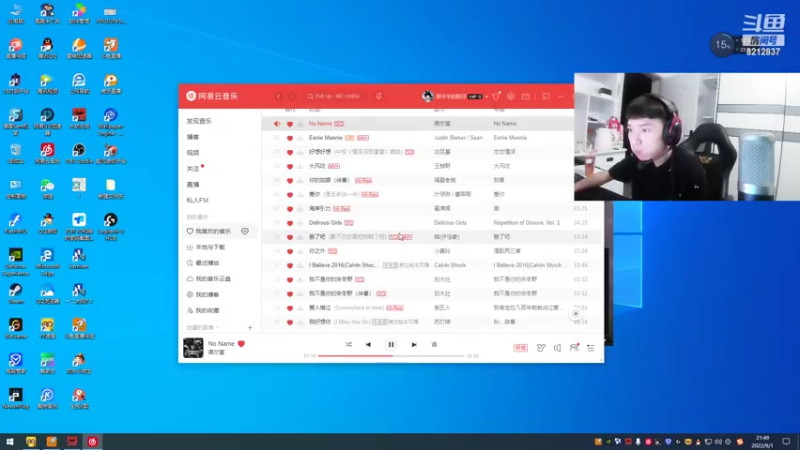Image resolution: width=800 pixels, height=450 pixels.
Task: Click the user avatar in NetEase header
Action: click(428, 96)
